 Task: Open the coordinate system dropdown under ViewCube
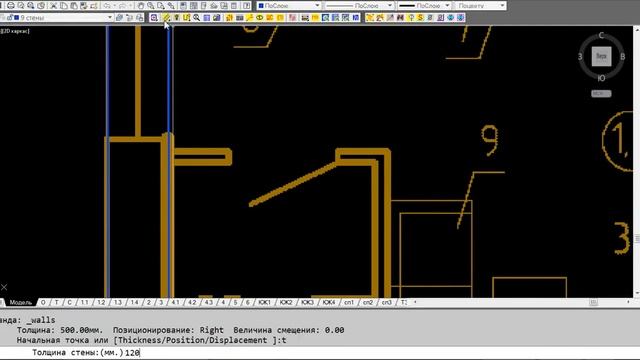(x=601, y=93)
